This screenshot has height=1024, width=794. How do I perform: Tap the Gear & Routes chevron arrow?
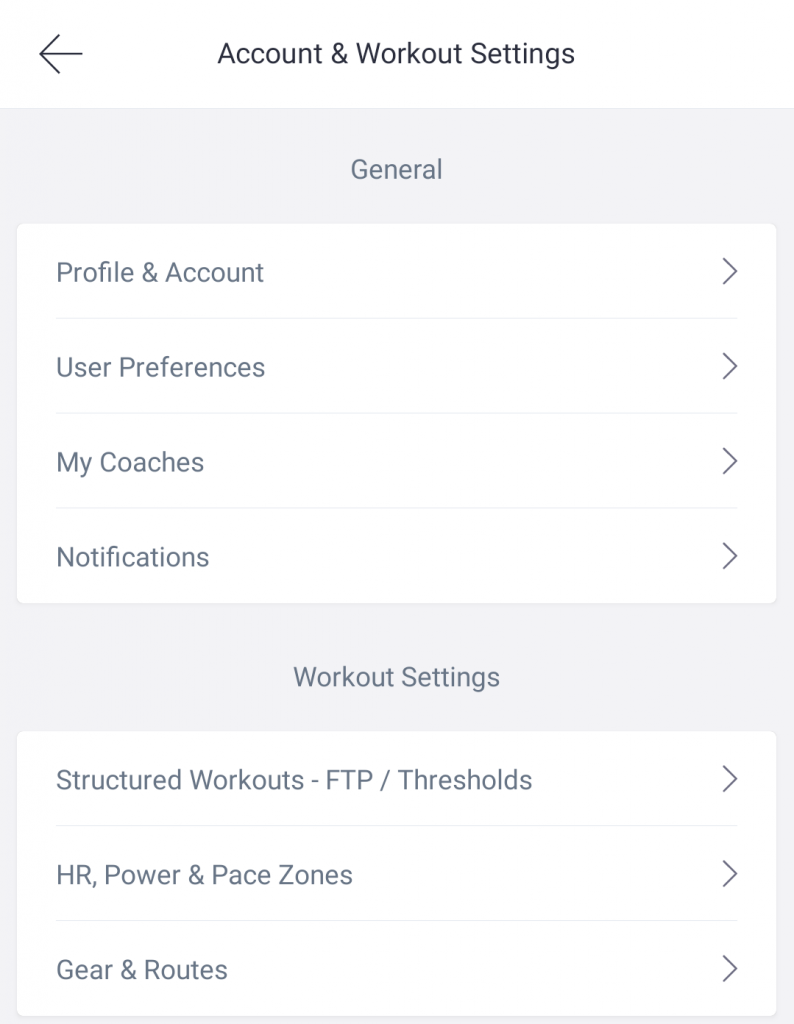729,969
